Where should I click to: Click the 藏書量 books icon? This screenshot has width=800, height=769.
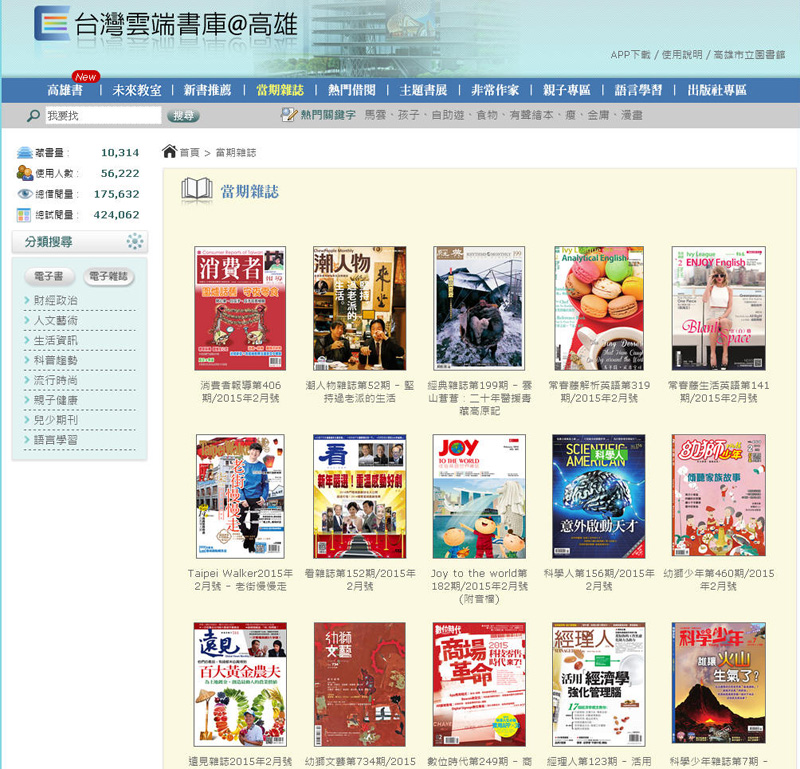tap(24, 152)
